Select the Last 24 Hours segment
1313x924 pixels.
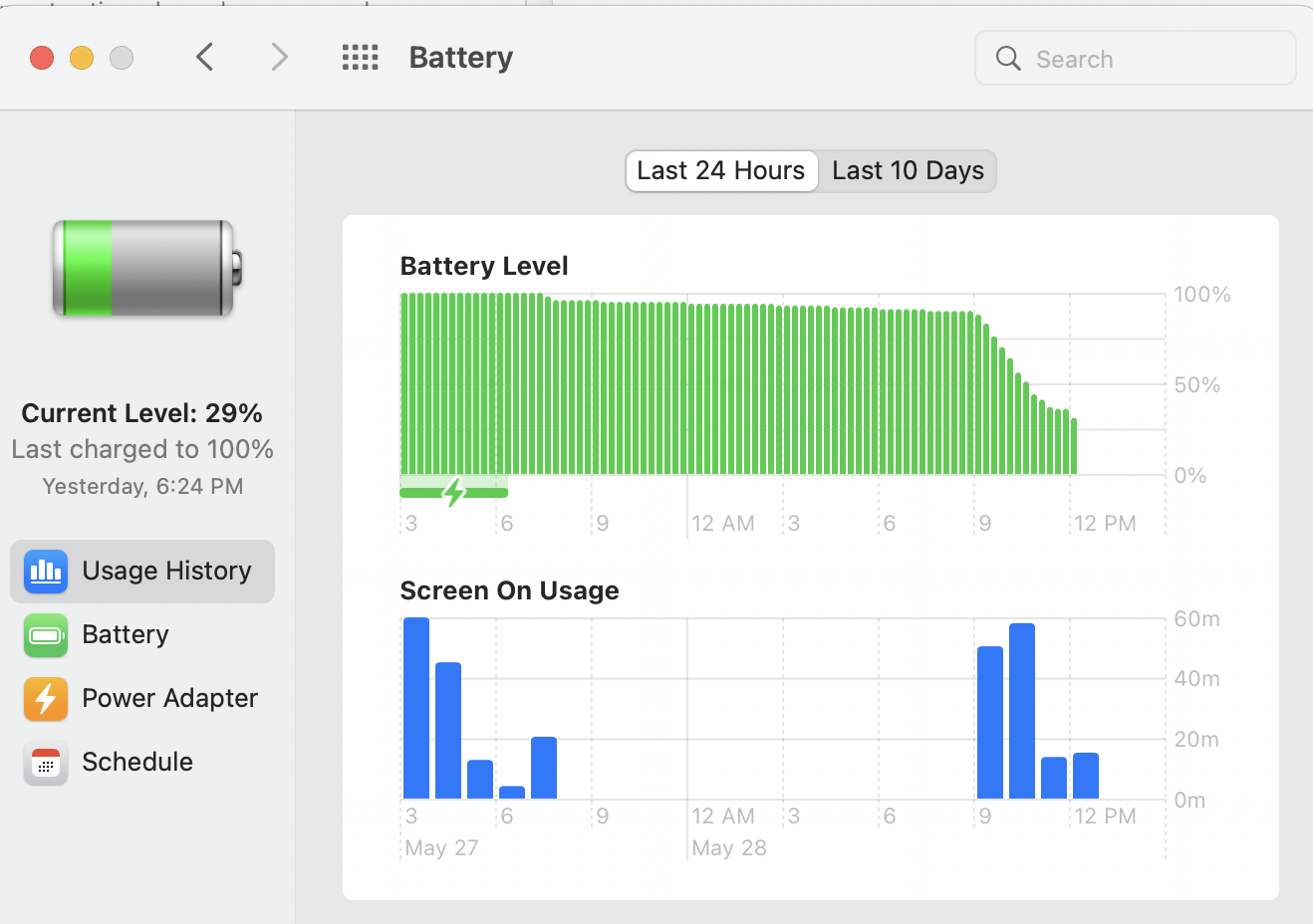pos(721,171)
